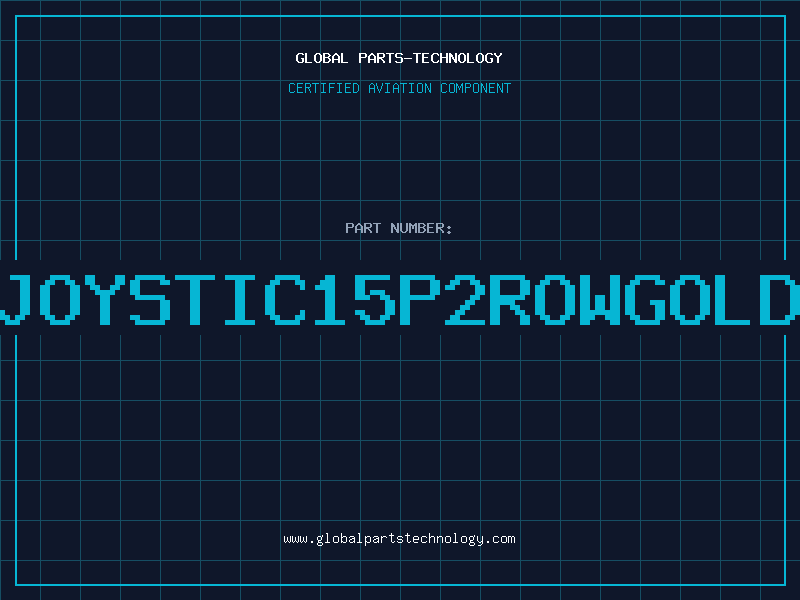
Task: Open the www.globalpartstechnology.com link
Action: (x=399, y=539)
